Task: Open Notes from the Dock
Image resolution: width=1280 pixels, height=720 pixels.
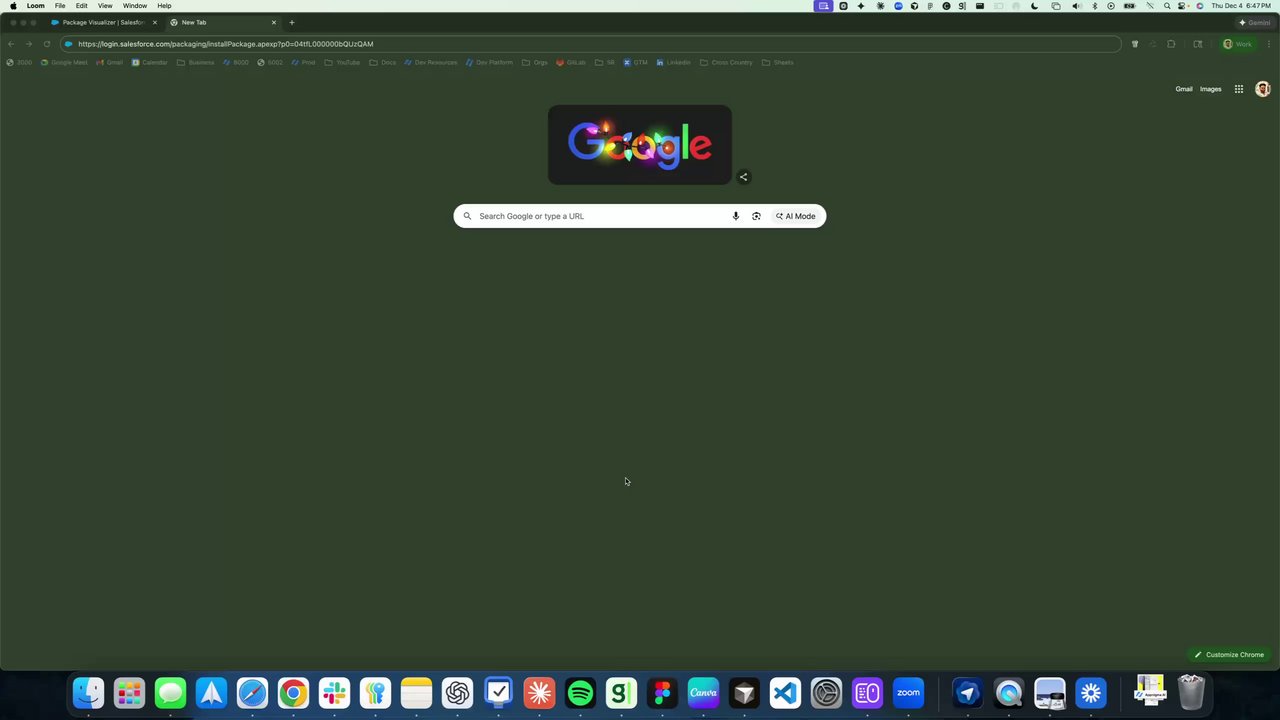Action: (416, 693)
